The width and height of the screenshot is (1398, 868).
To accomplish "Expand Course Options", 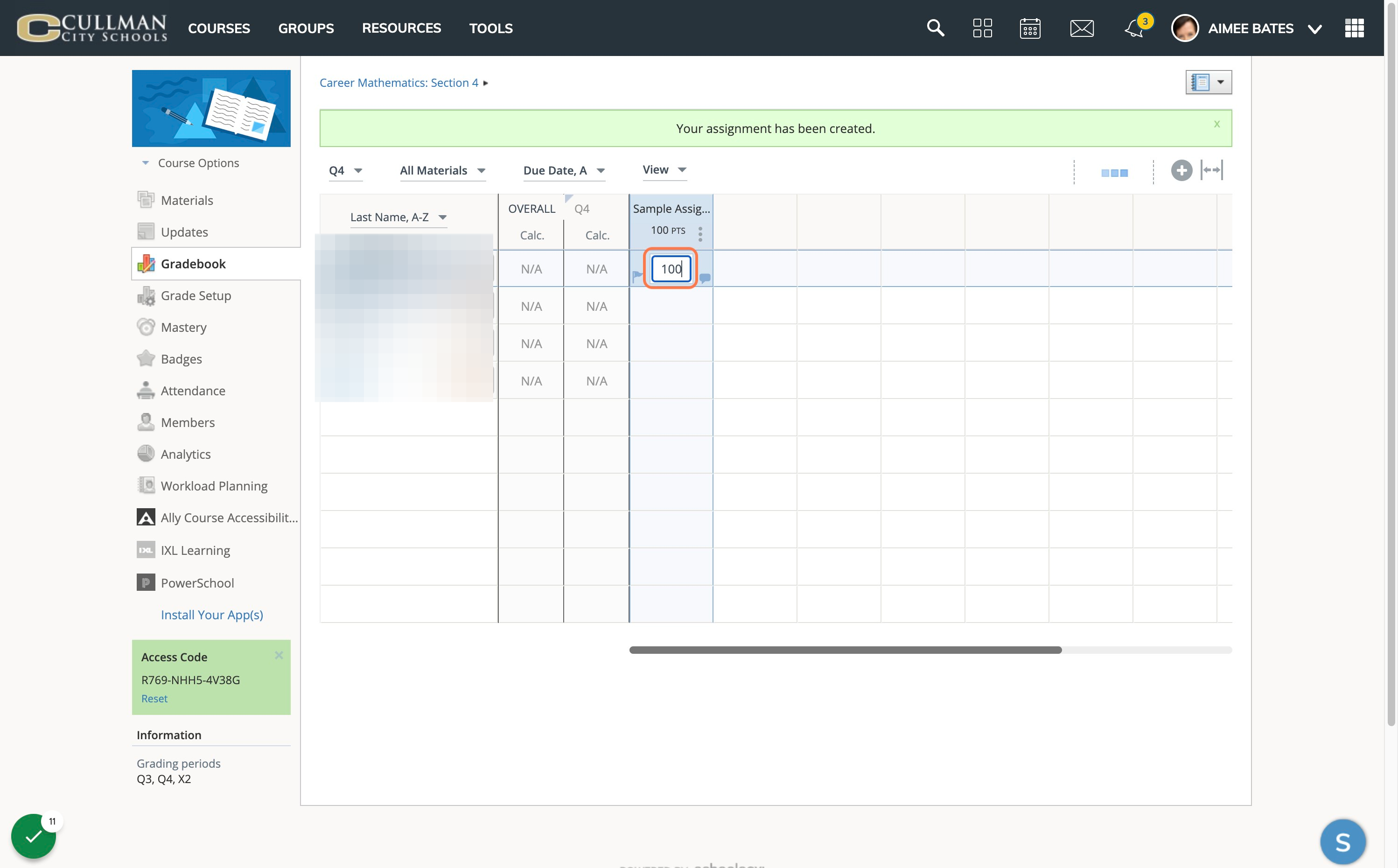I will 190,163.
